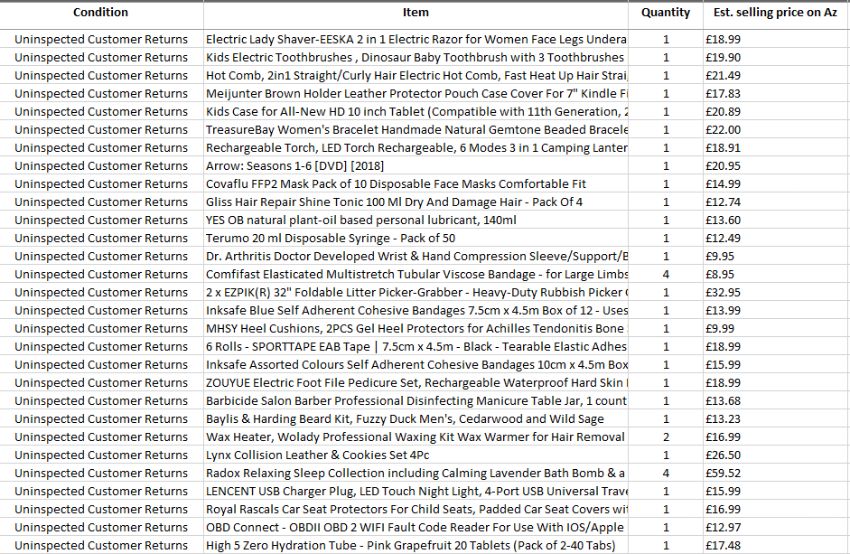The image size is (850, 554).
Task: Select the Gliss Hair Repair item cell
Action: (x=416, y=202)
